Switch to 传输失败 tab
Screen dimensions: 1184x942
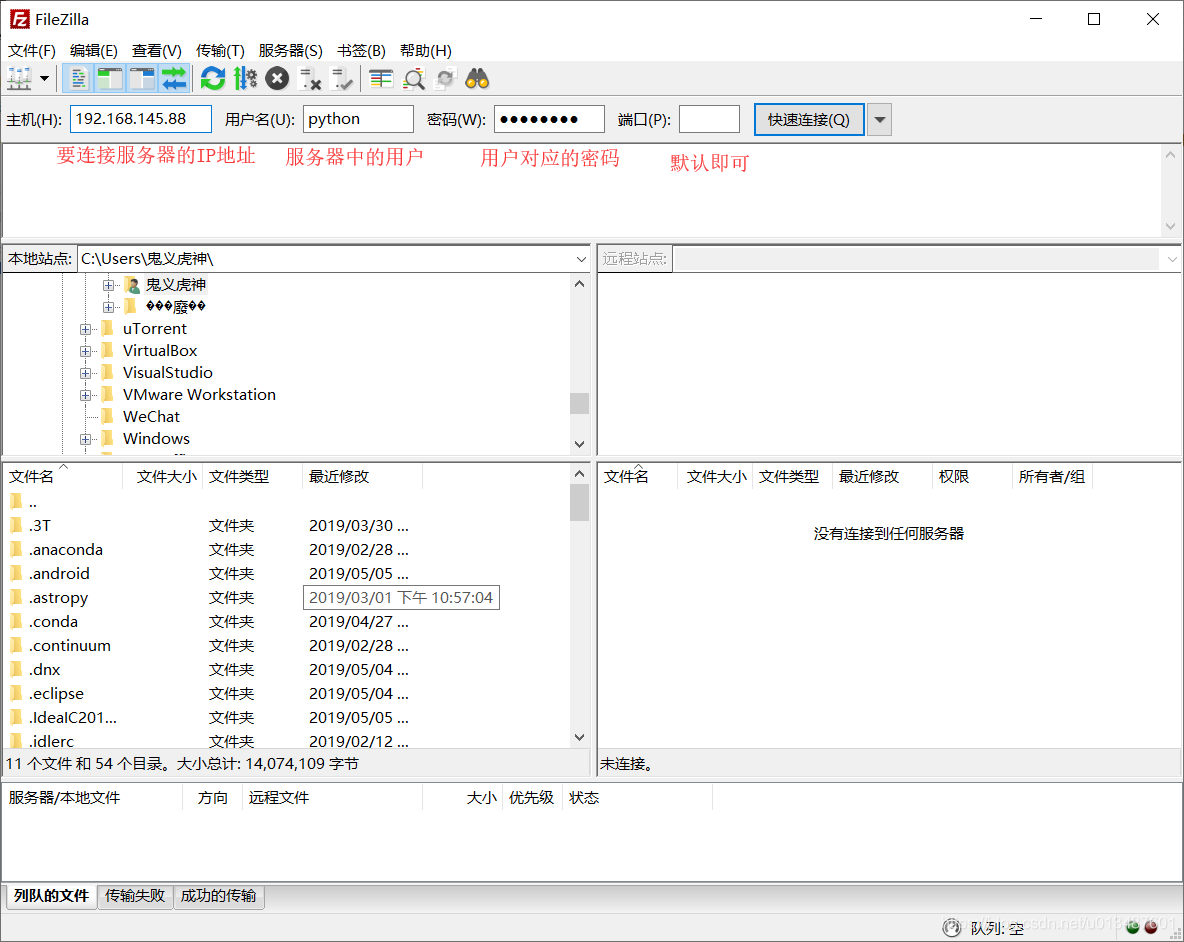[x=135, y=896]
